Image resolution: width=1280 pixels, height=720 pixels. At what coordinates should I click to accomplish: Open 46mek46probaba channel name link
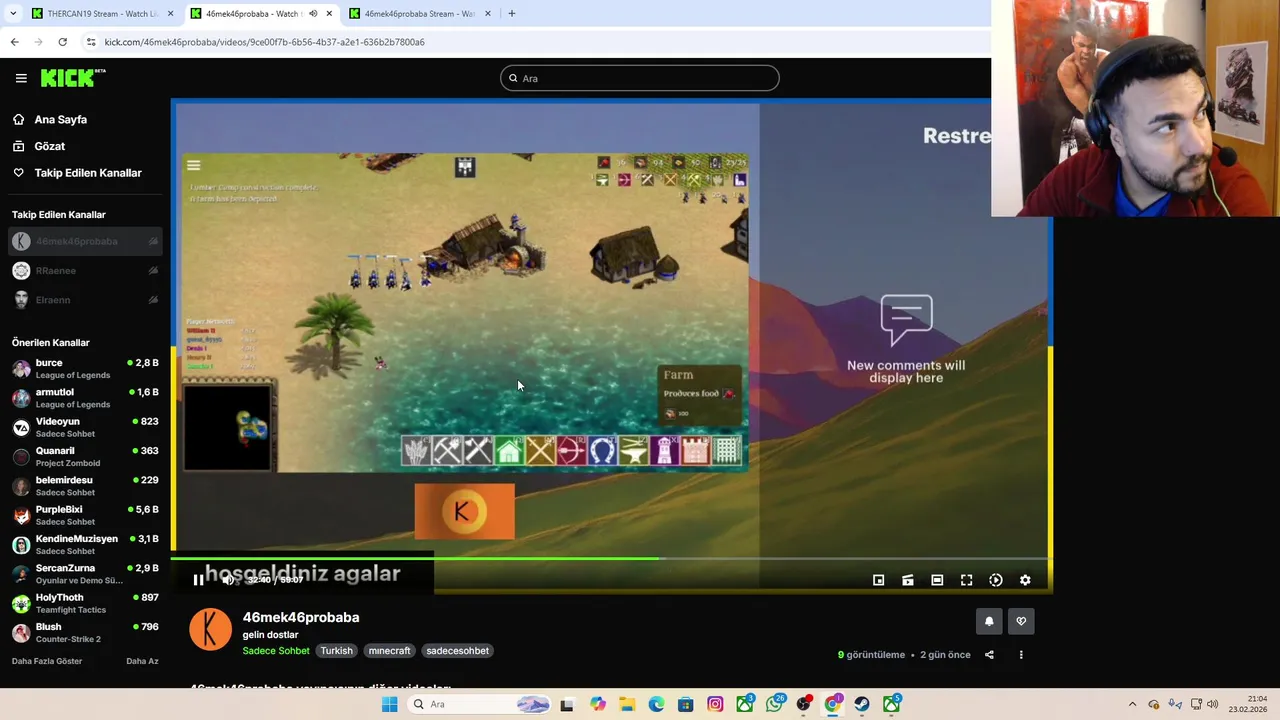click(301, 617)
